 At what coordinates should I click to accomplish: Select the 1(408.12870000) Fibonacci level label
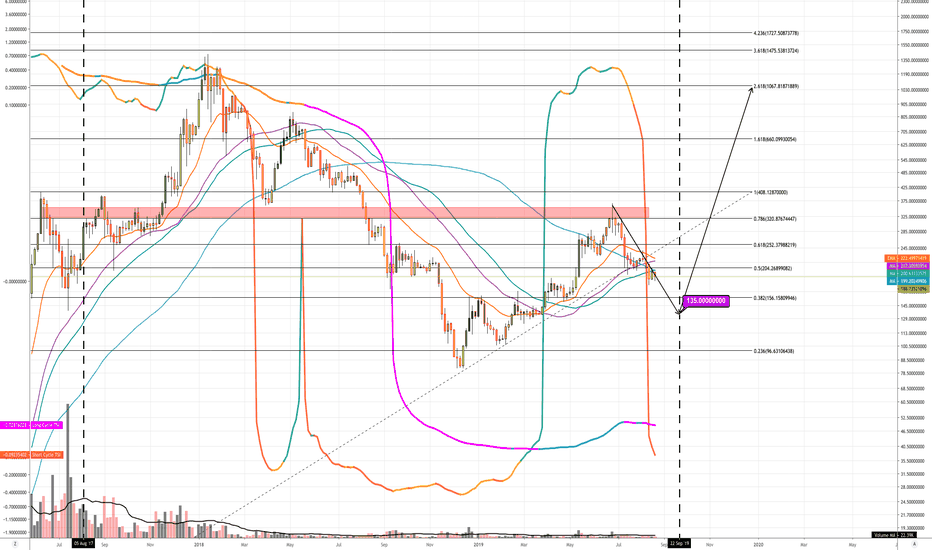click(x=770, y=193)
